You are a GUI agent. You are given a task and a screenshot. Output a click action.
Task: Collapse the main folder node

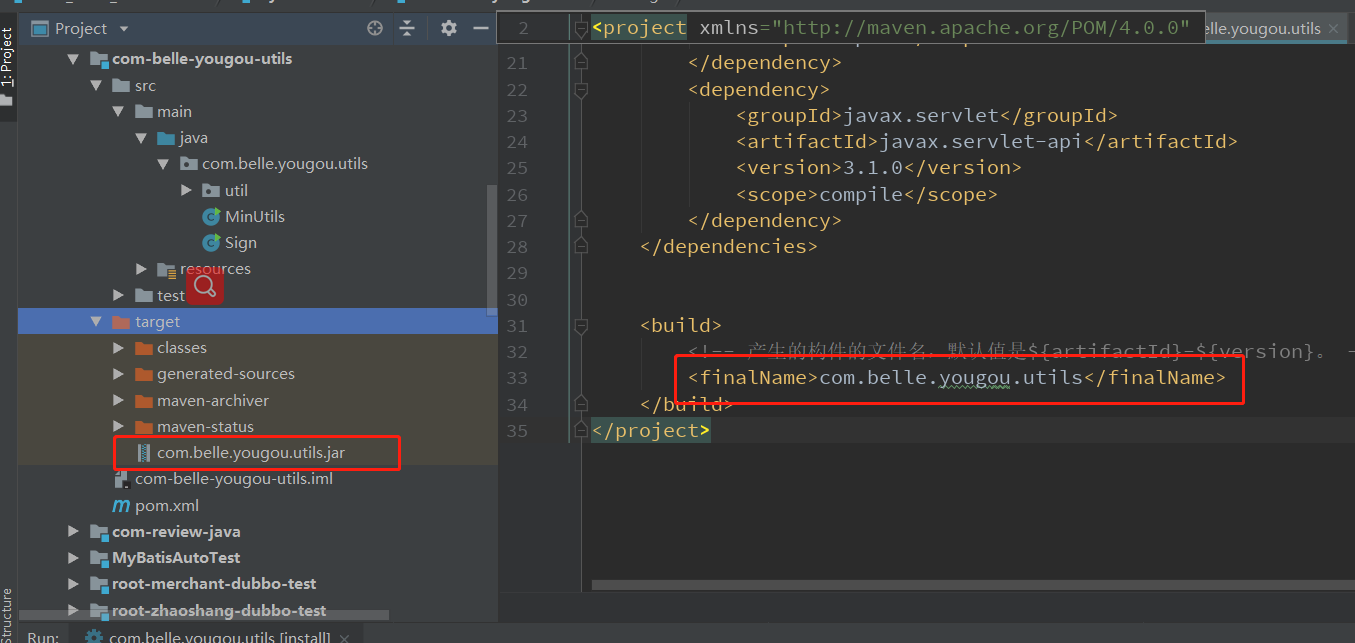pos(119,111)
